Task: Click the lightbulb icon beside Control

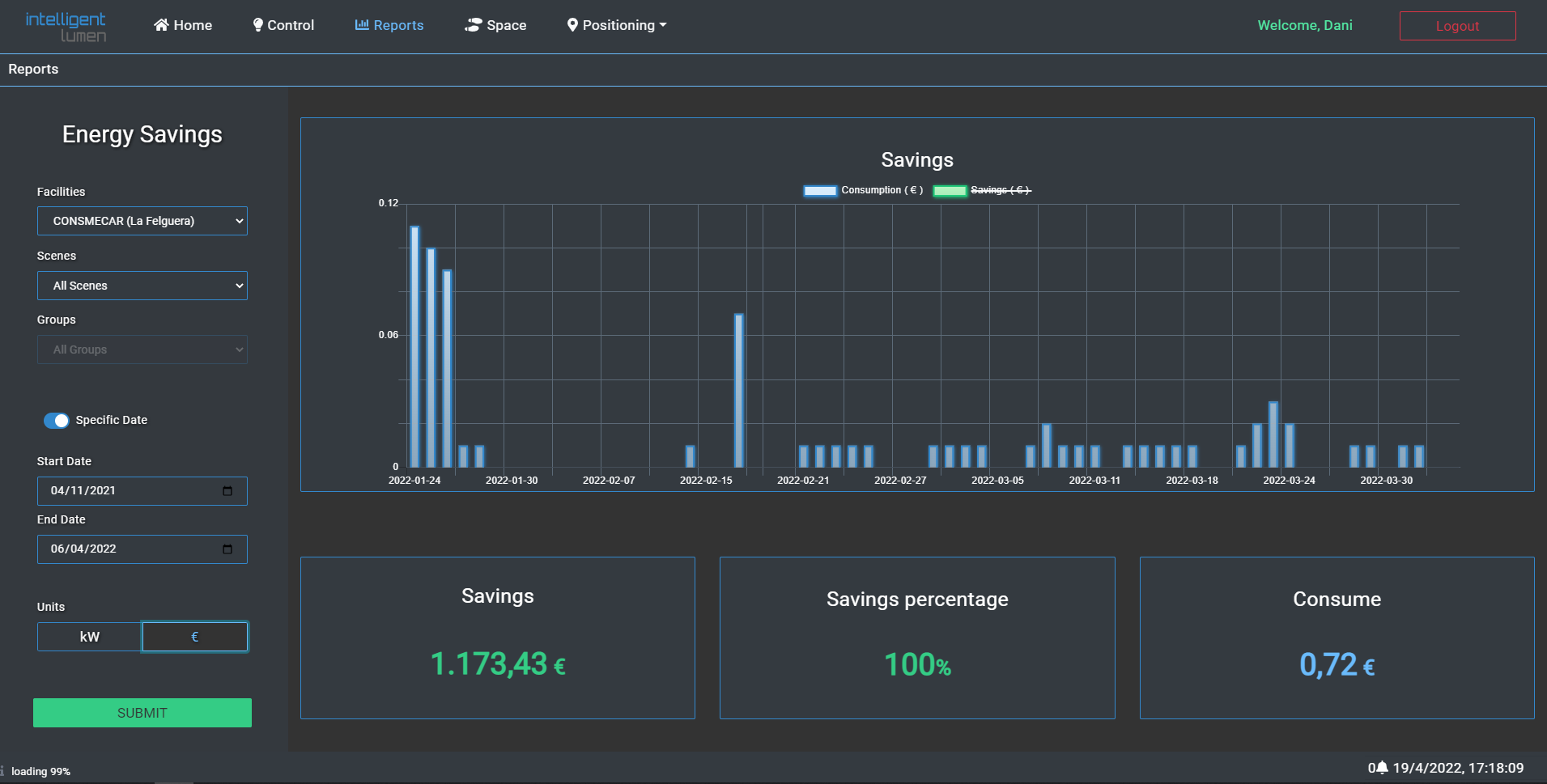Action: [257, 25]
